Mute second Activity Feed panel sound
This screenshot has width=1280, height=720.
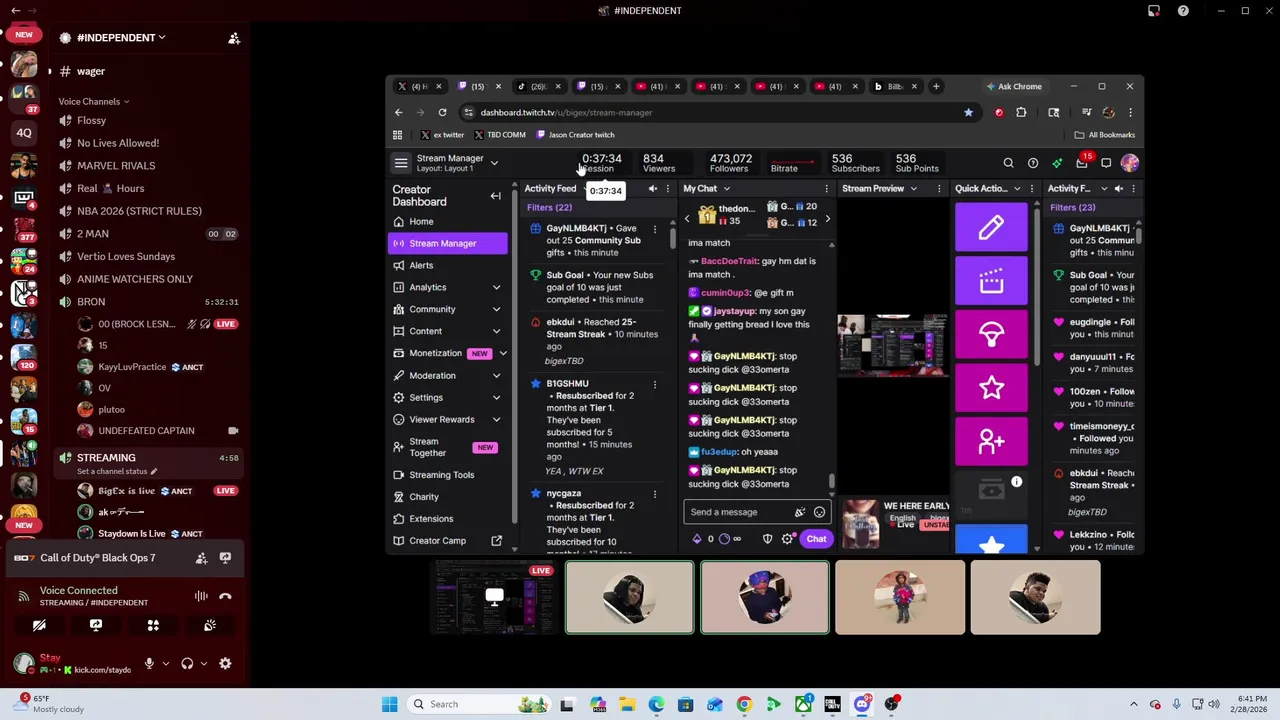1118,188
